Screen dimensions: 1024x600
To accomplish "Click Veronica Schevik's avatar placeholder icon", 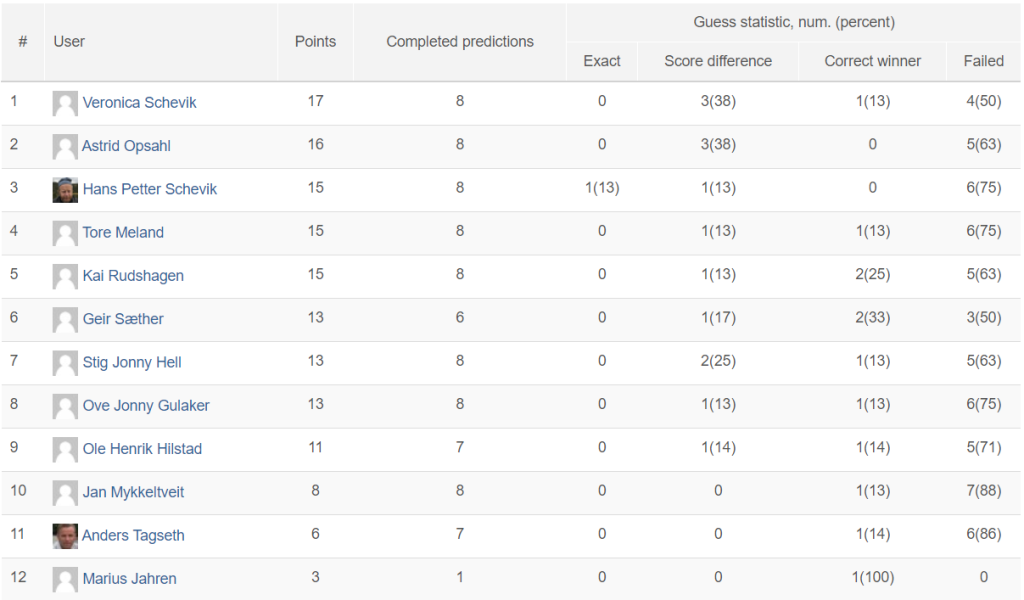I will point(65,103).
